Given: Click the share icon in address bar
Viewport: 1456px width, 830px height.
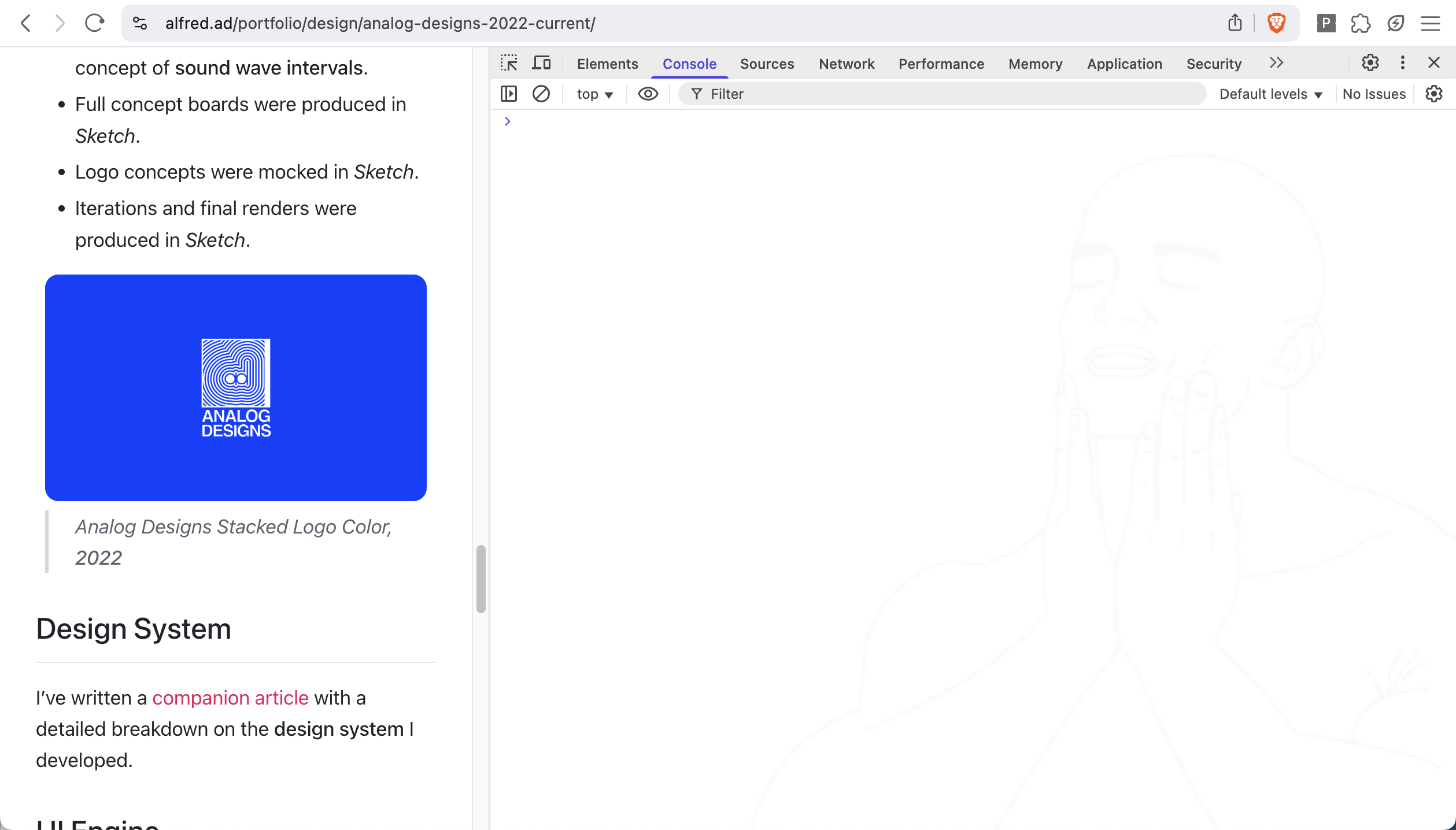Looking at the screenshot, I should tap(1235, 23).
